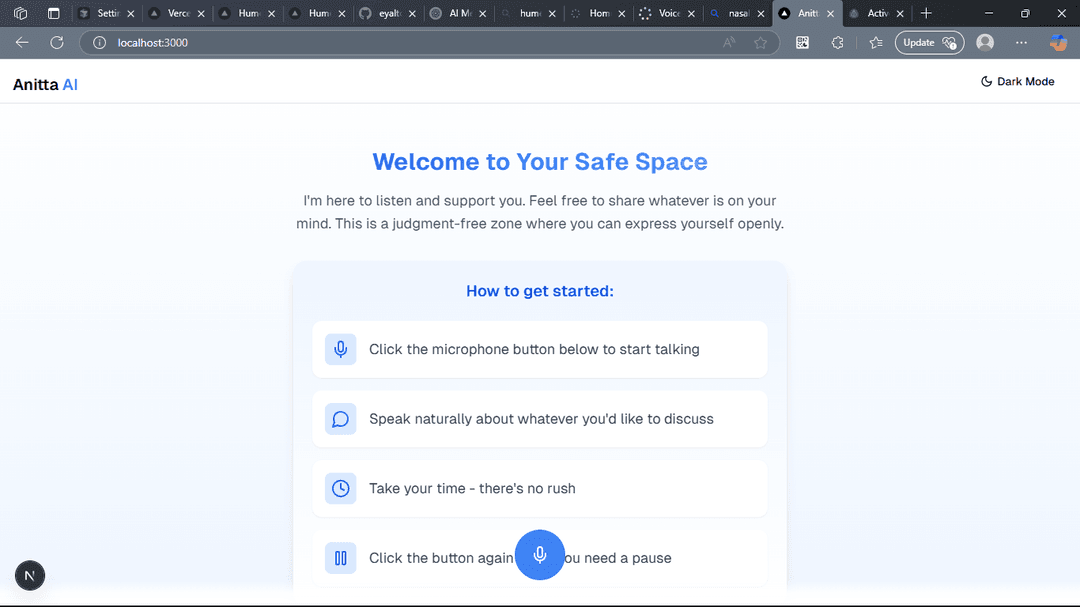Switch to the Voice tab

tap(660, 14)
